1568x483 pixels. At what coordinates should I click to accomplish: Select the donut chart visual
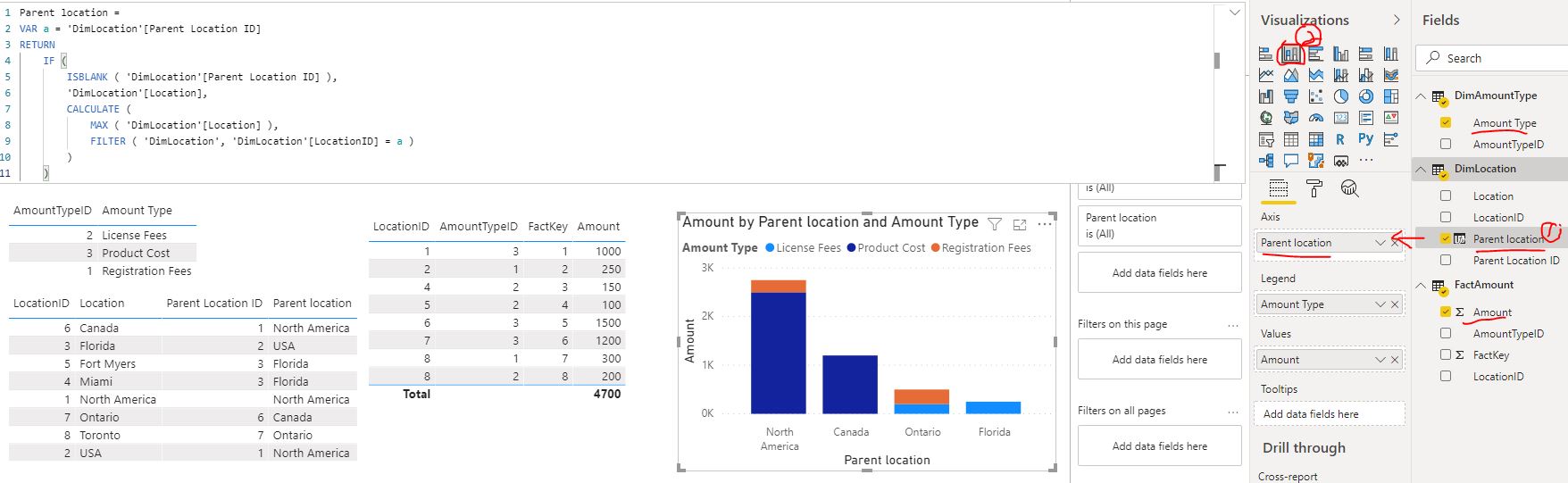1366,96
